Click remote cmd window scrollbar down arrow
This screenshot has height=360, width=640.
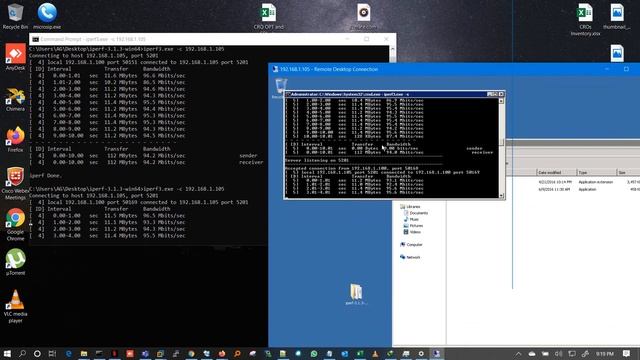click(502, 196)
